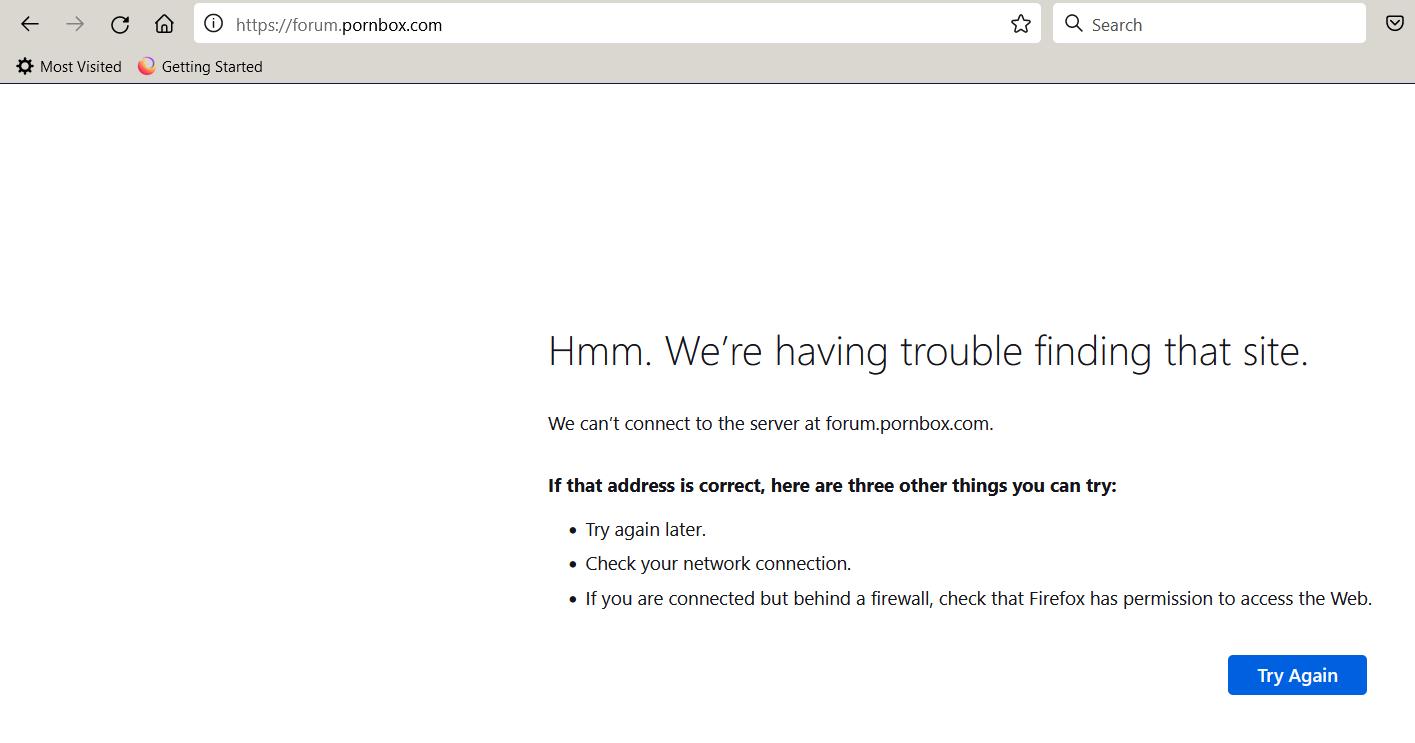
Task: Open the Pocket icon in the toolbar
Action: 1394,24
